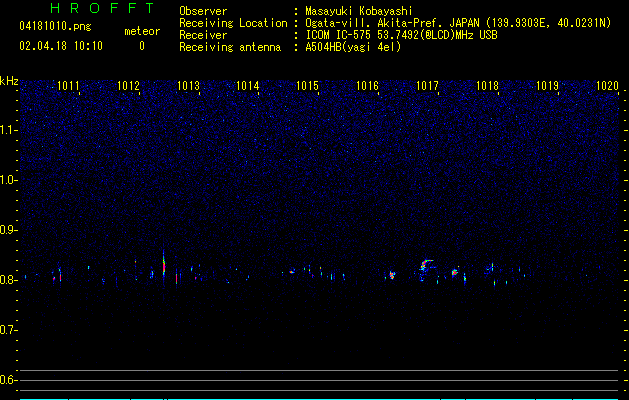Click the 1.0 kHz axis label

[x=7, y=180]
